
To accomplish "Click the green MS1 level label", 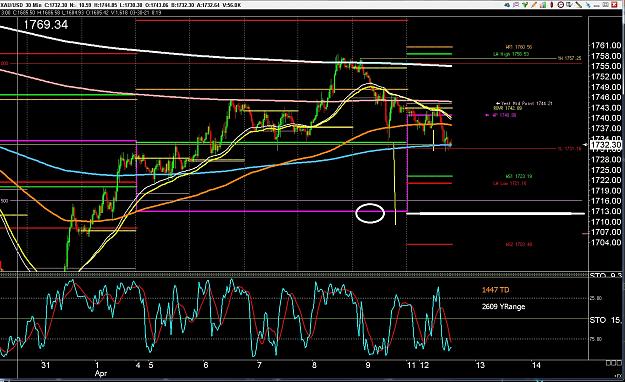I will [519, 176].
